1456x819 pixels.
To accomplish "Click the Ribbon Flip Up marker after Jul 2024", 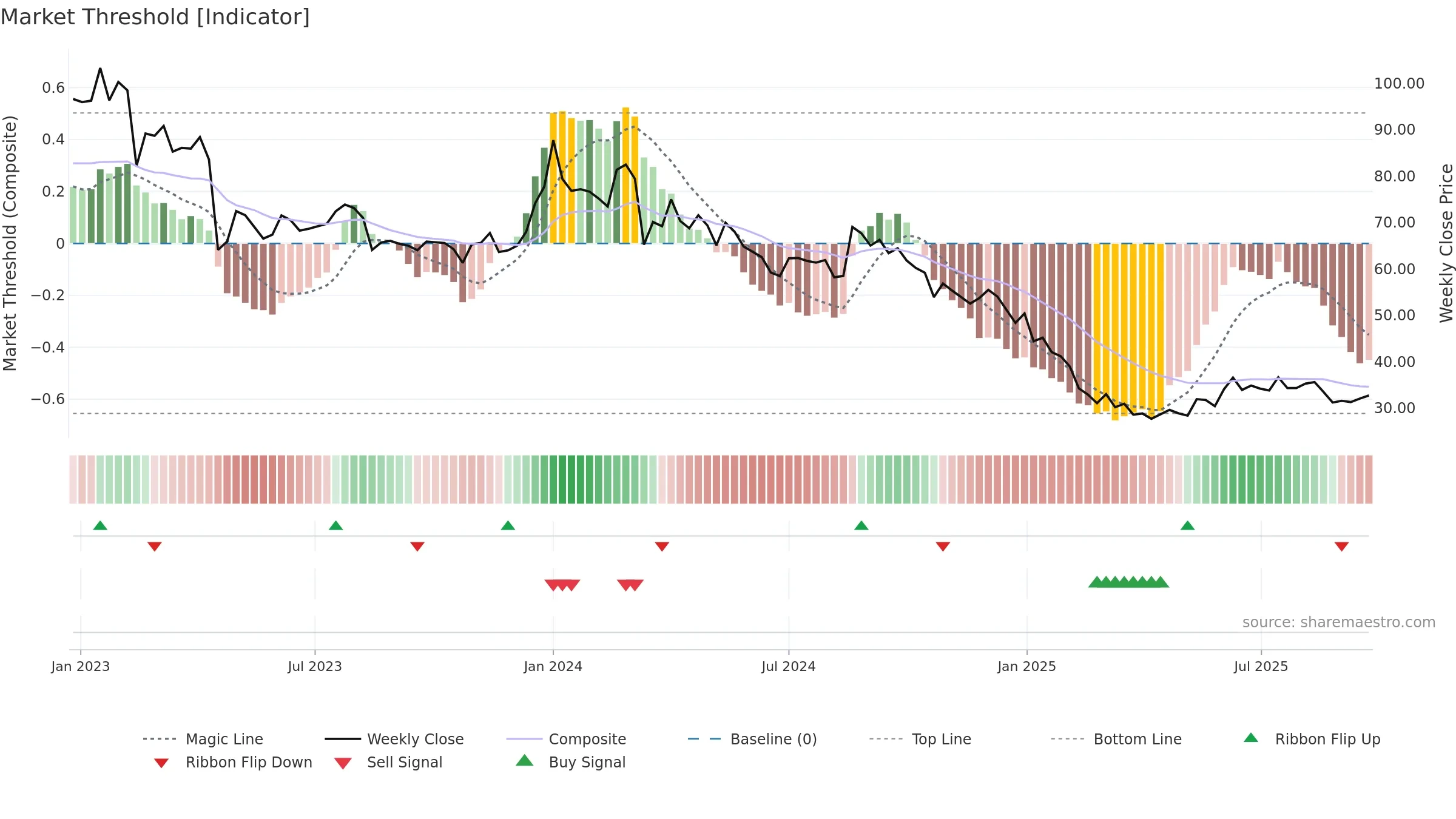I will coord(861,525).
